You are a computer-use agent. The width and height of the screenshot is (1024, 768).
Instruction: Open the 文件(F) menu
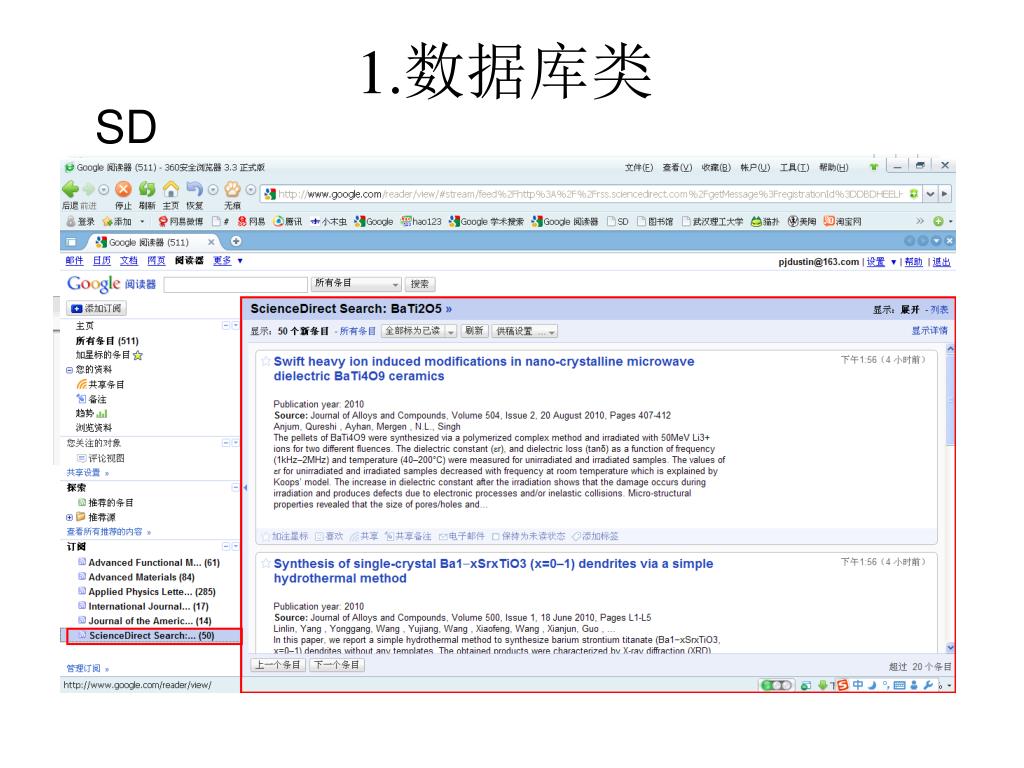(639, 168)
